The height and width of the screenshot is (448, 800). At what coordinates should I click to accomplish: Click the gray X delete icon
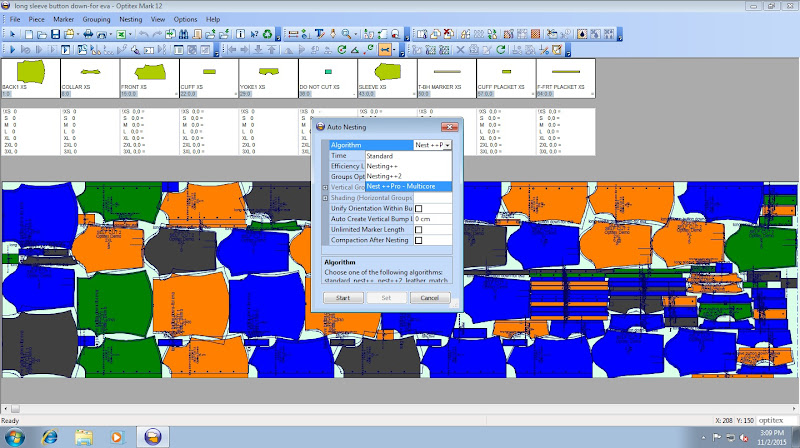[460, 49]
